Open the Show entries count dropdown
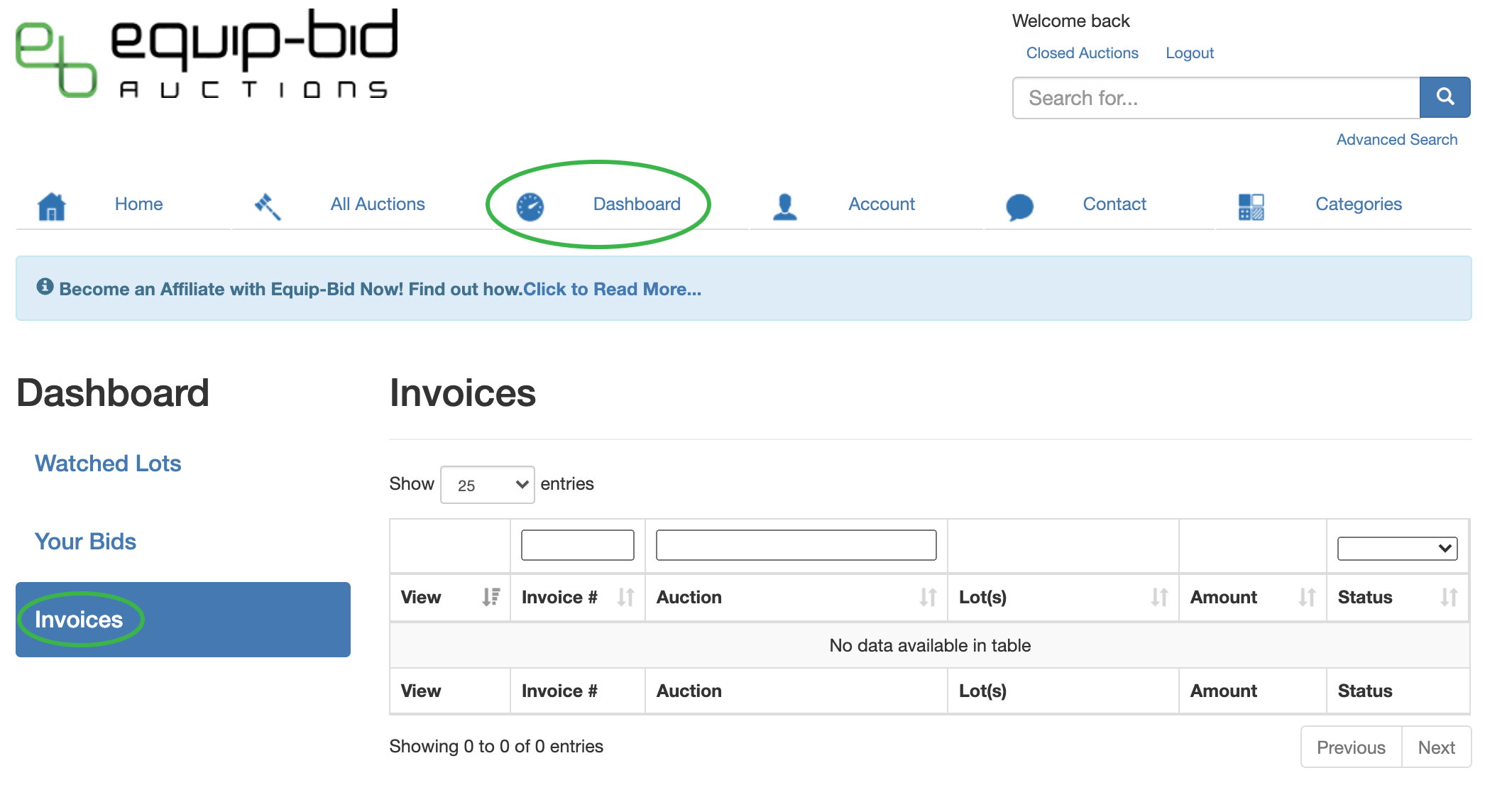Screen dimensions: 1485x812 point(487,485)
